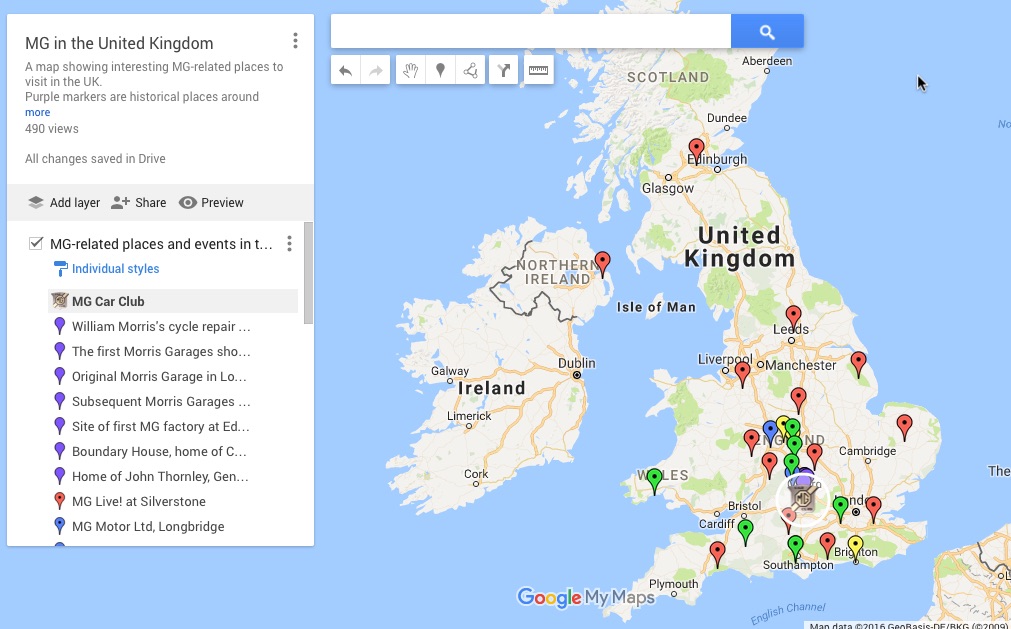Click the MG Car Club badge in the list
The width and height of the screenshot is (1011, 629).
60,301
